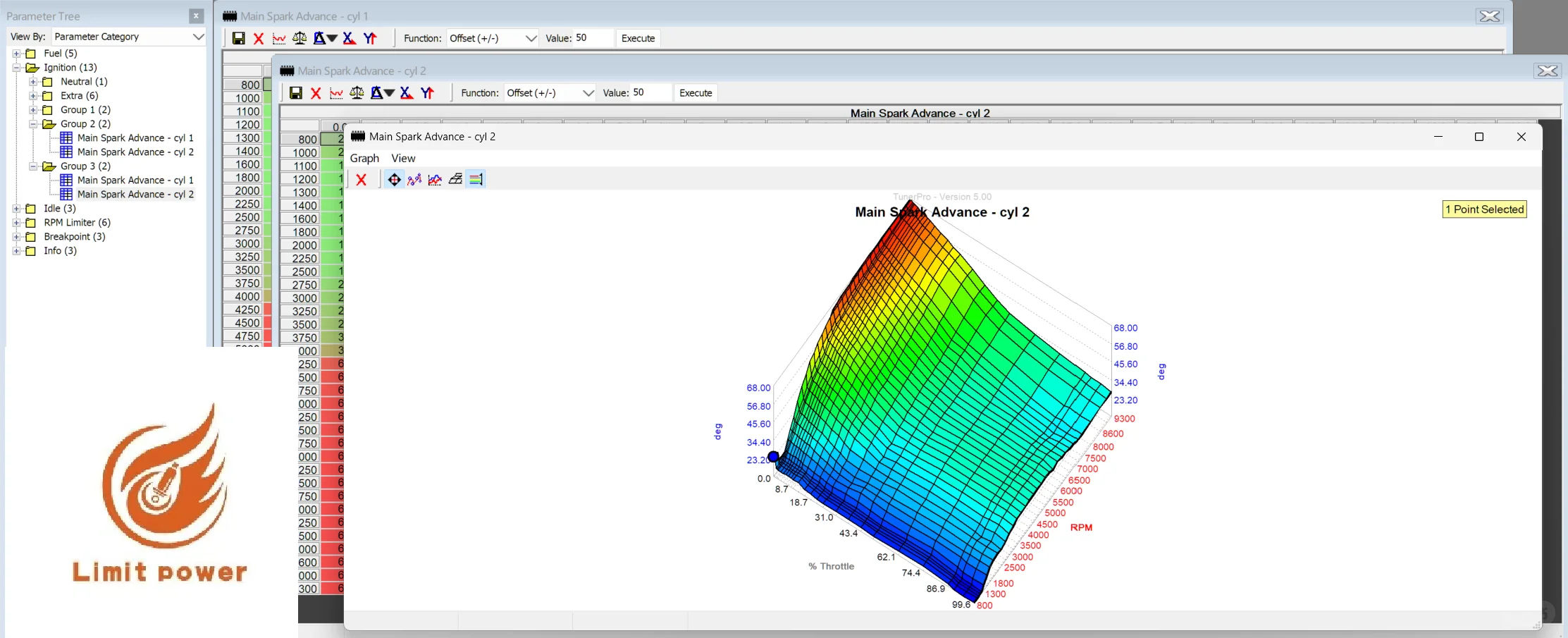Select Main Spark Advance - cyl 2 under Group 2

pyautogui.click(x=135, y=152)
